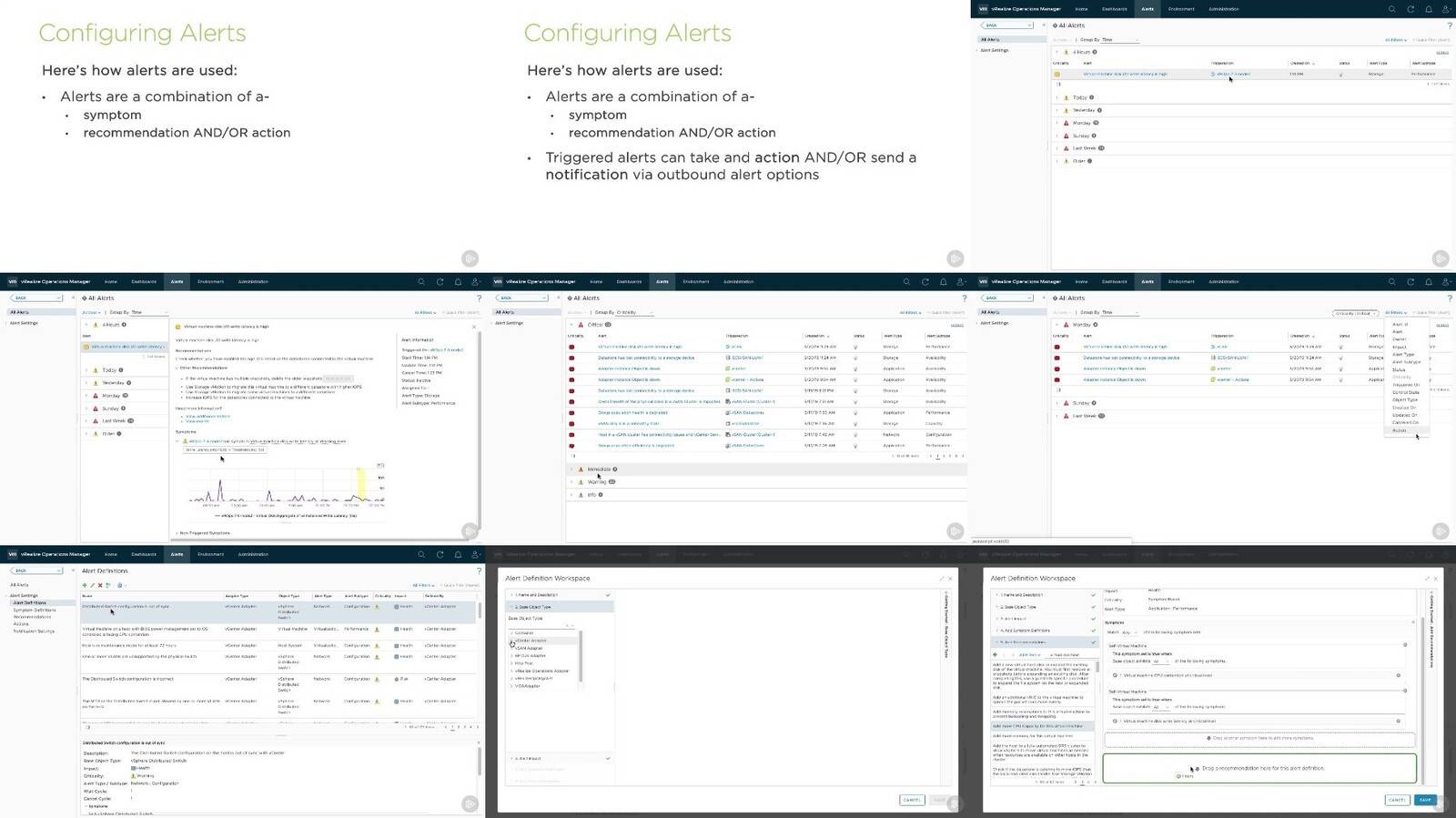Open the user account icon on Alert Definitions screen

(x=475, y=554)
